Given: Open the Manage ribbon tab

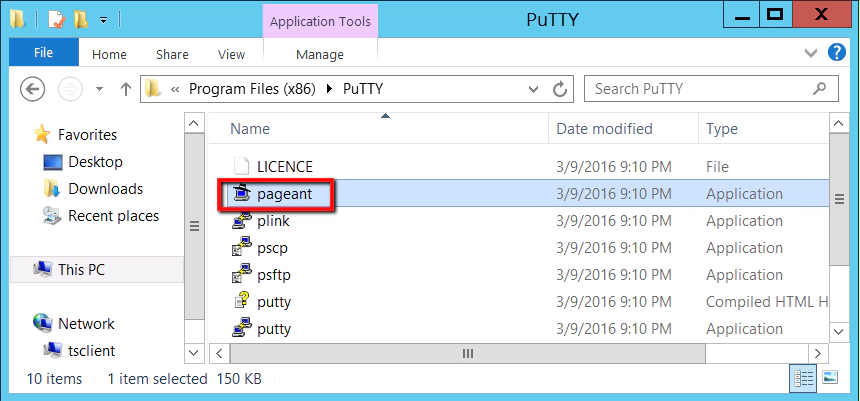Looking at the screenshot, I should coord(320,54).
